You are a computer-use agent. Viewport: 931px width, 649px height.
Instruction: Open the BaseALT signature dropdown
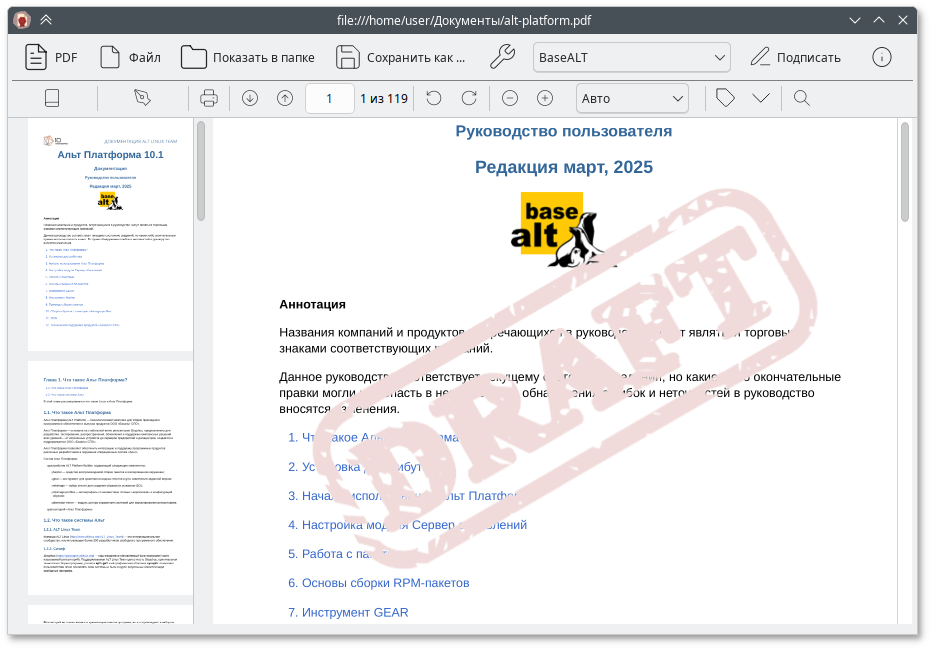coord(631,57)
